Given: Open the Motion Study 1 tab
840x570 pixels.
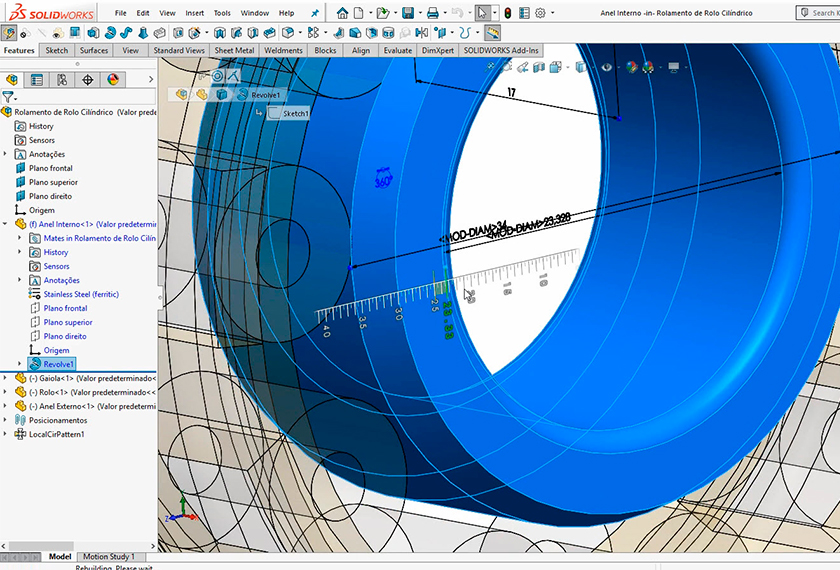Looking at the screenshot, I should 108,556.
